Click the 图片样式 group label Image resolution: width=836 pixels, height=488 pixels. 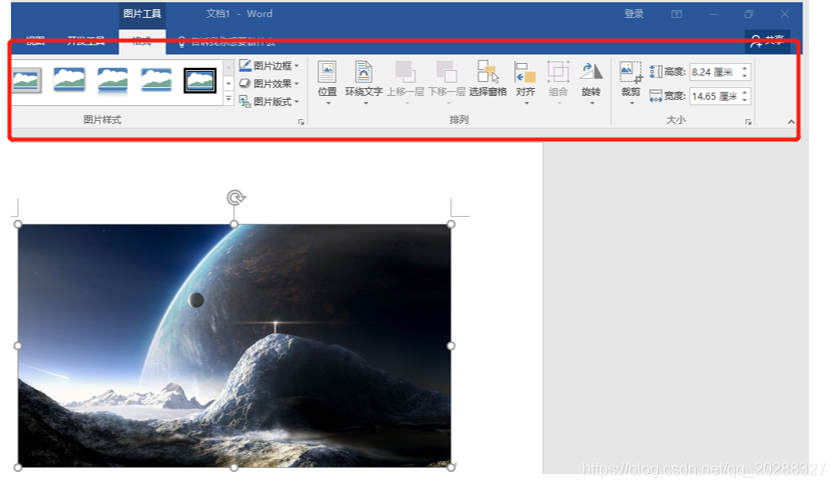click(x=102, y=120)
